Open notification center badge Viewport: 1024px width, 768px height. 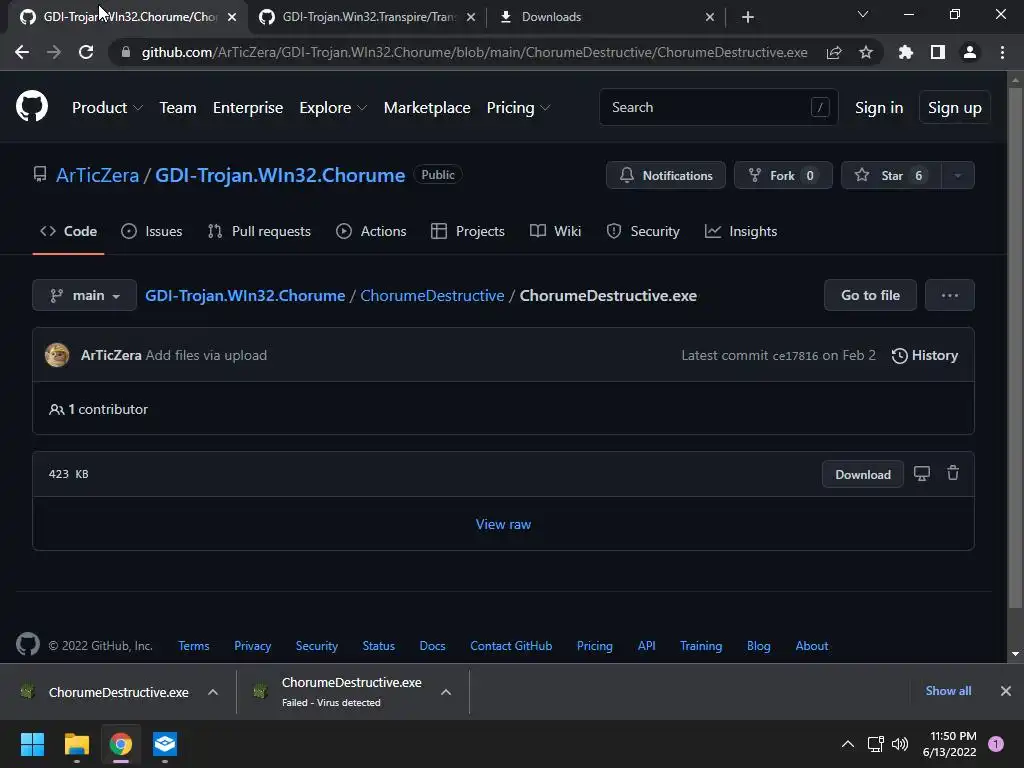996,744
